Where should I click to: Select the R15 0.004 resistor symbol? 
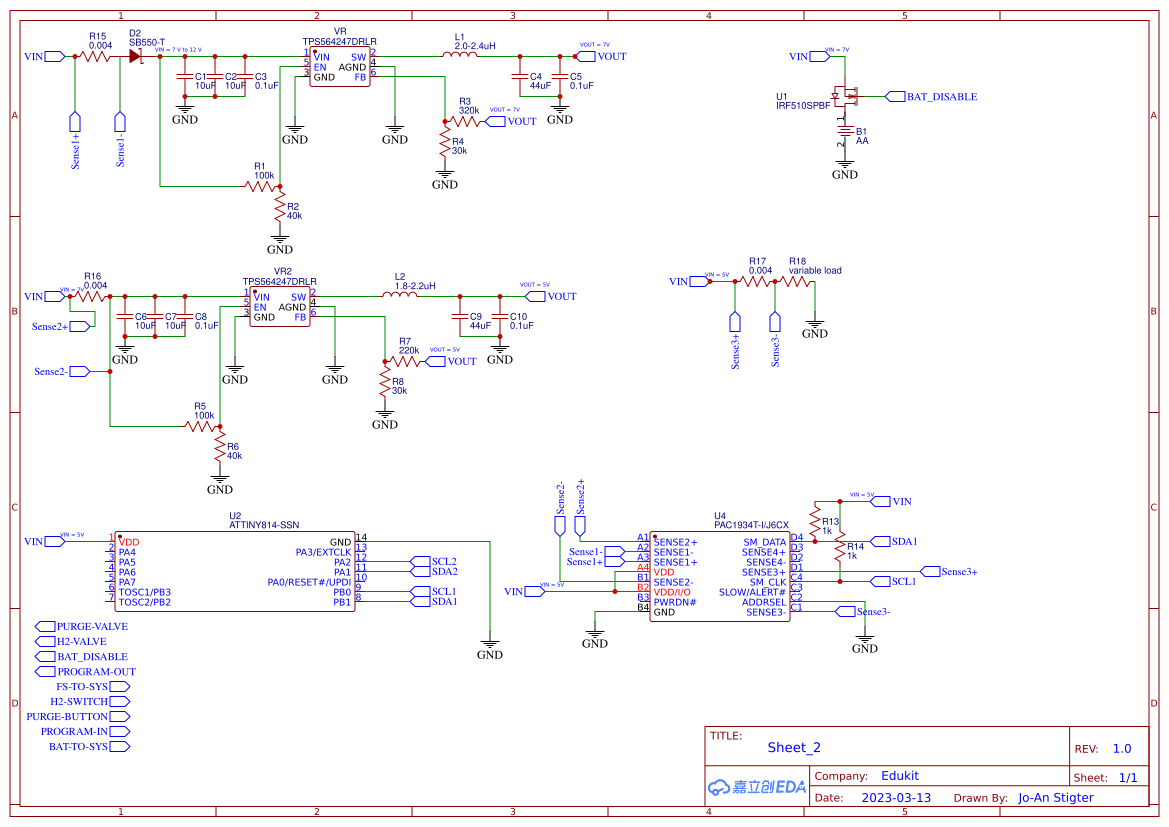point(95,56)
